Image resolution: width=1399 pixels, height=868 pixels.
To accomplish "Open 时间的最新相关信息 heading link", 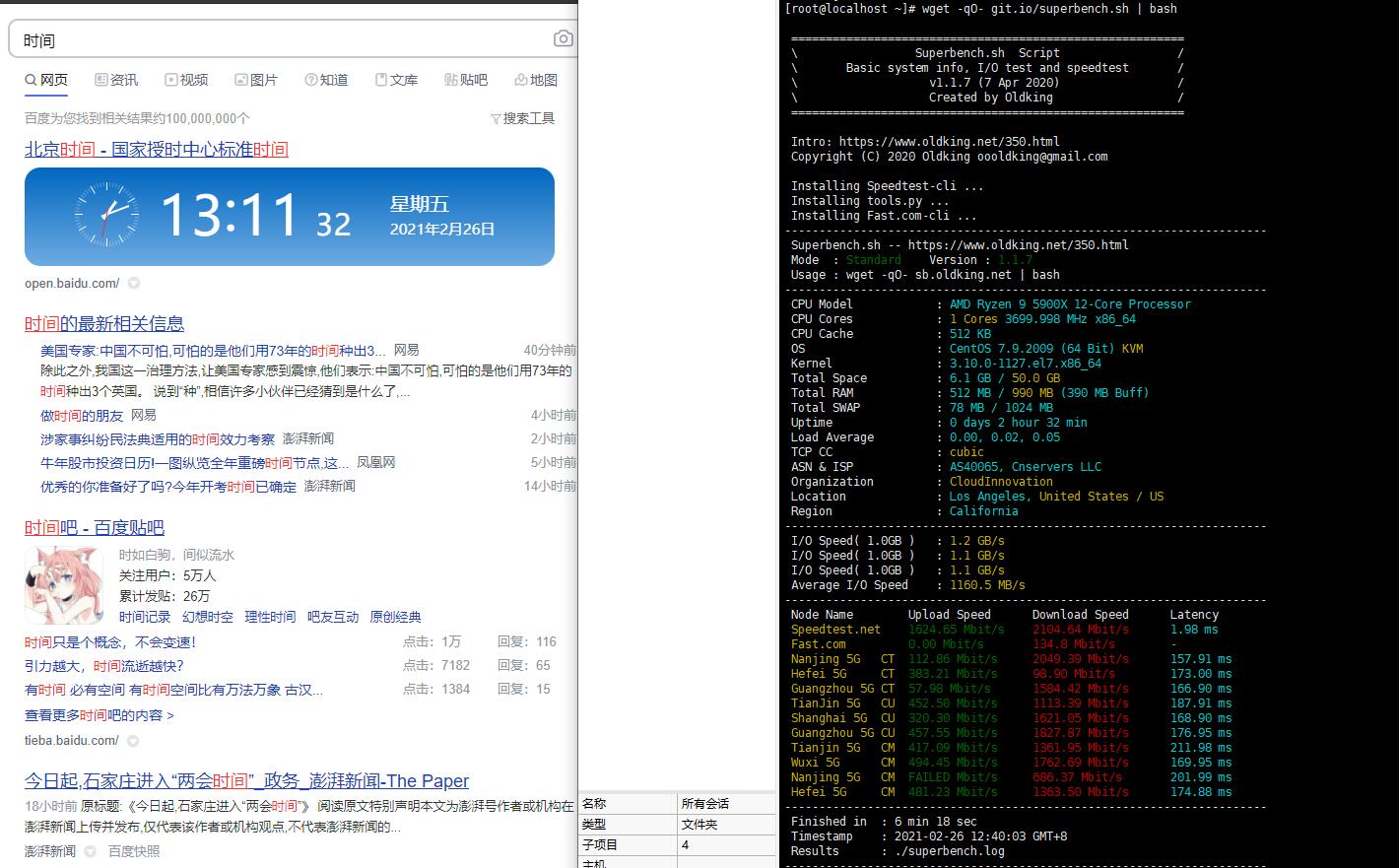I will (104, 324).
